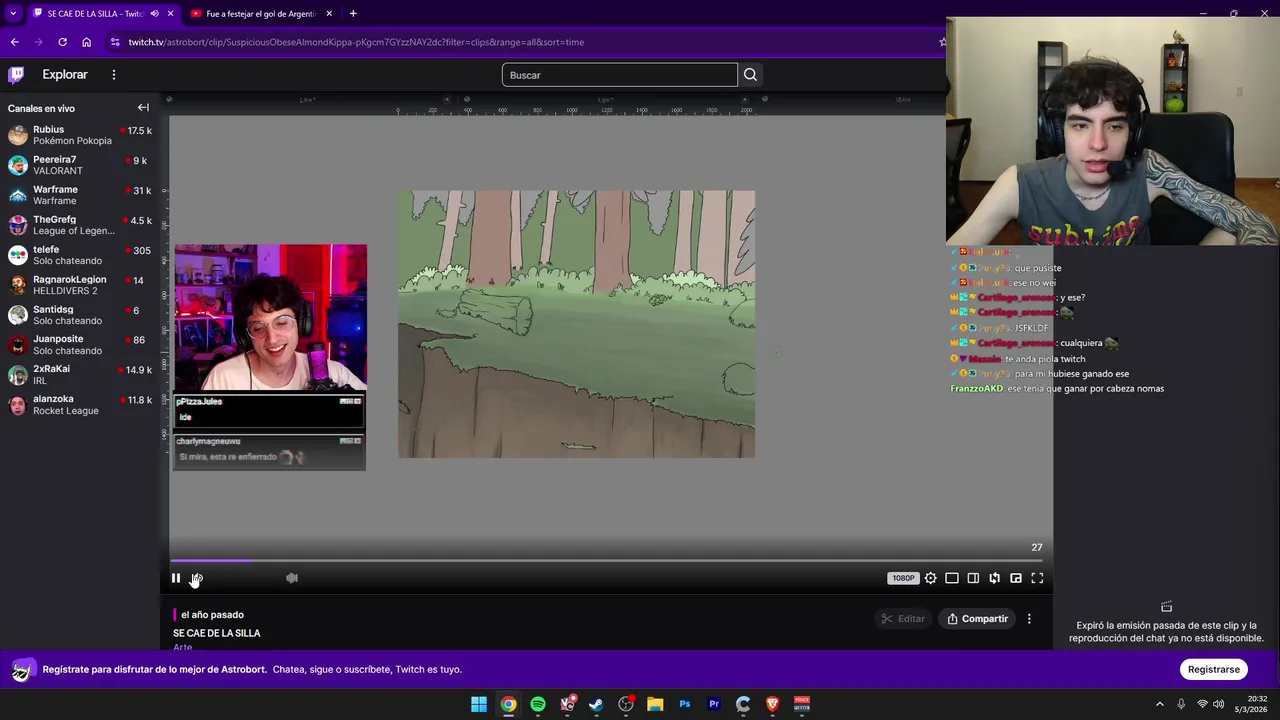The height and width of the screenshot is (720, 1280).
Task: Collapse the Canales en vivo sidebar
Action: click(x=143, y=108)
